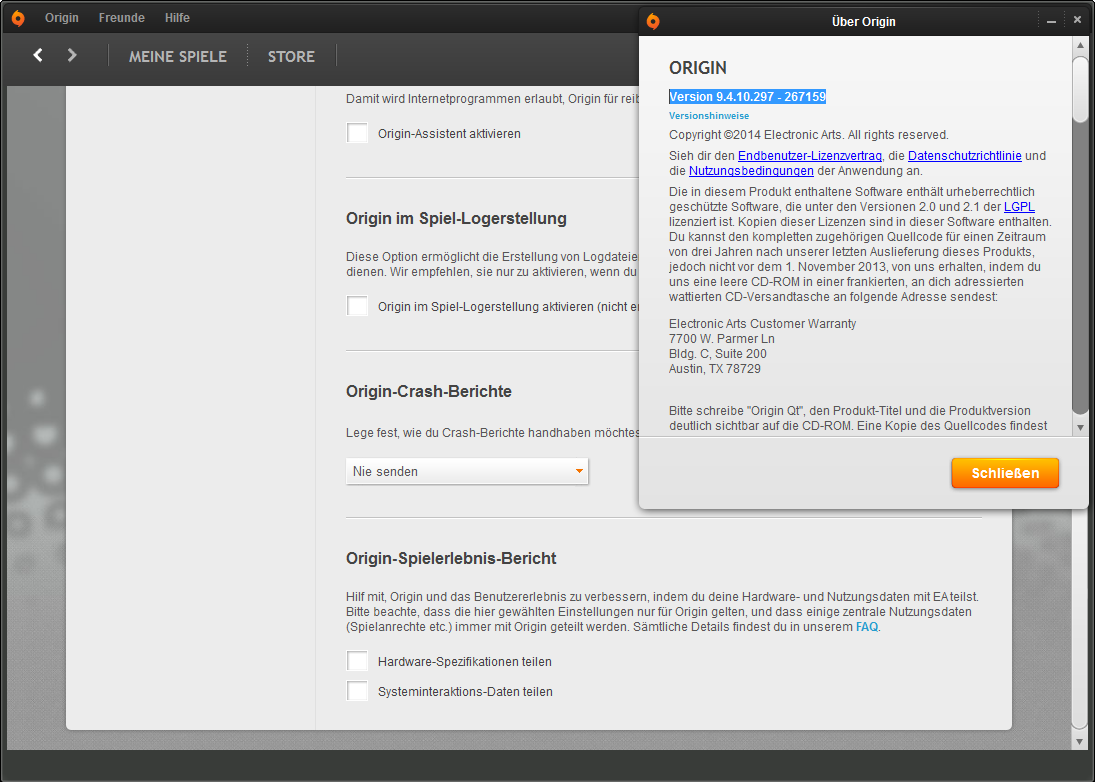Screen dimensions: 1095x782
Task: Click the Origin logo in Über Origin dialog
Action: coord(653,22)
